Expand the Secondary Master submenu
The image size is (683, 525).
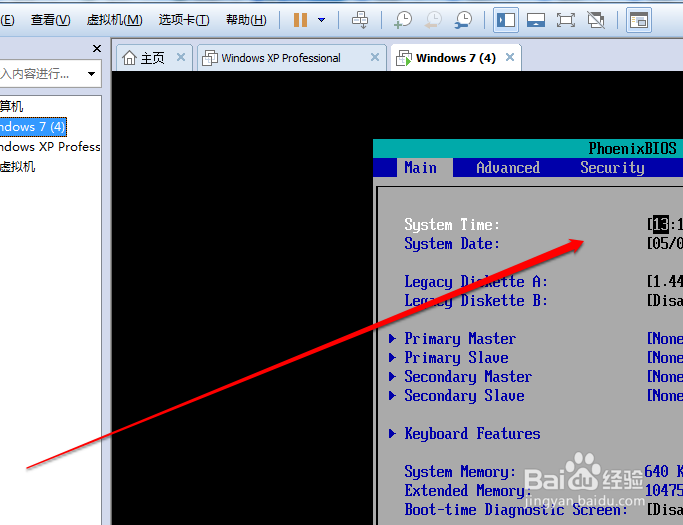[x=468, y=376]
